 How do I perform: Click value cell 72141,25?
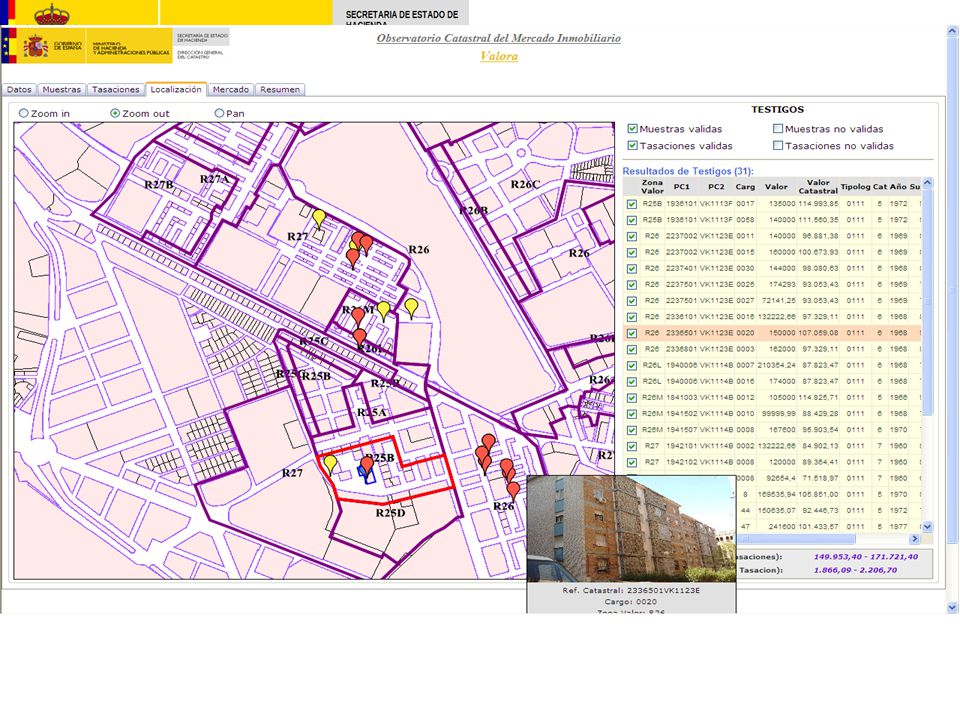[x=778, y=301]
